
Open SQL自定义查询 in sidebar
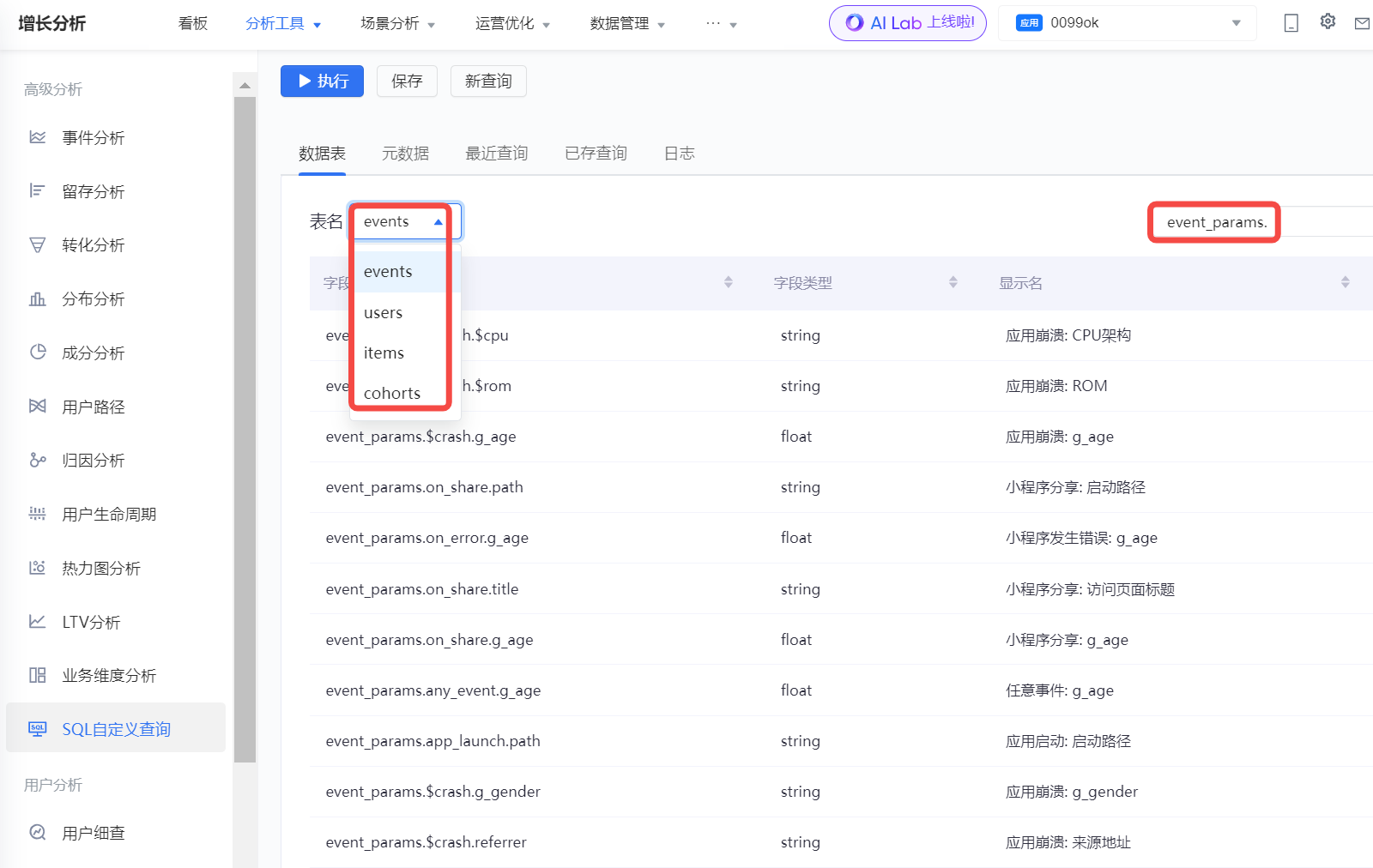[116, 729]
